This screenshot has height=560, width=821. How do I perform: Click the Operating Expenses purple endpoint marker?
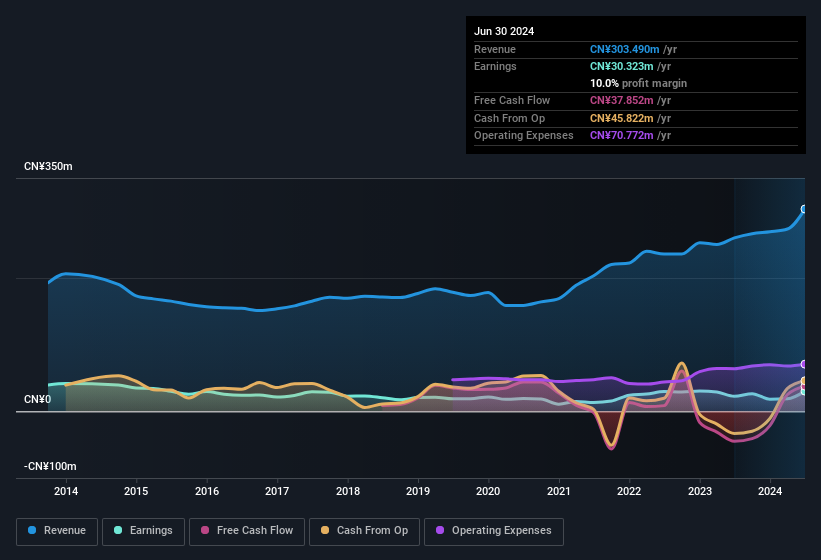804,364
